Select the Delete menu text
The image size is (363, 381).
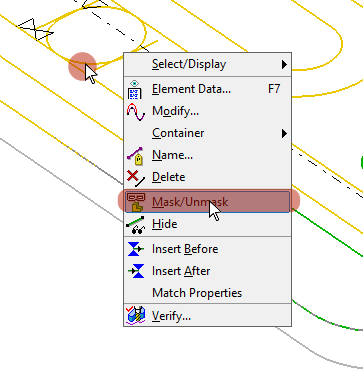pos(168,177)
